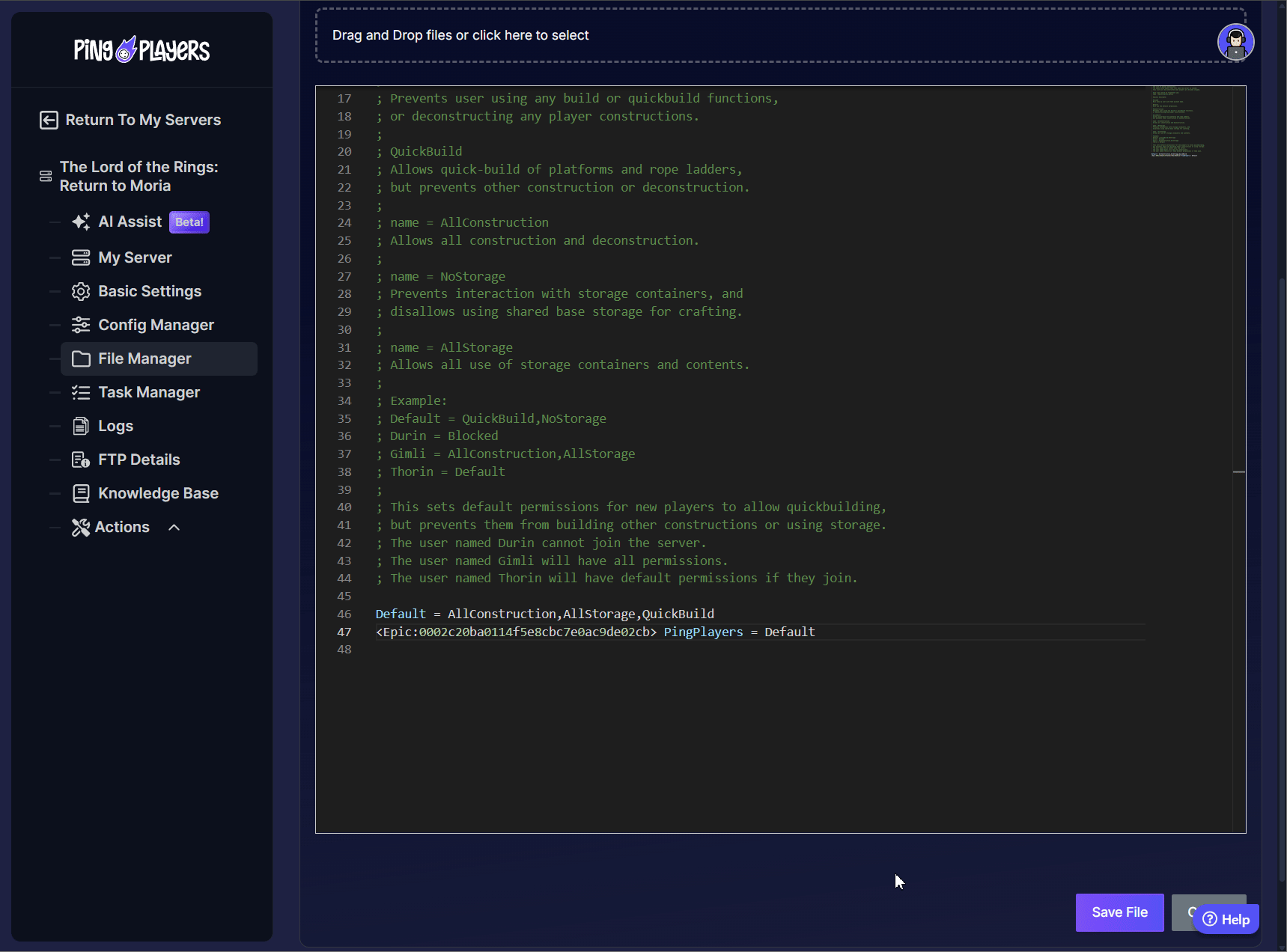Click the Beta! badge next to AI Assist
Screen dimensions: 1287x952
click(x=189, y=222)
